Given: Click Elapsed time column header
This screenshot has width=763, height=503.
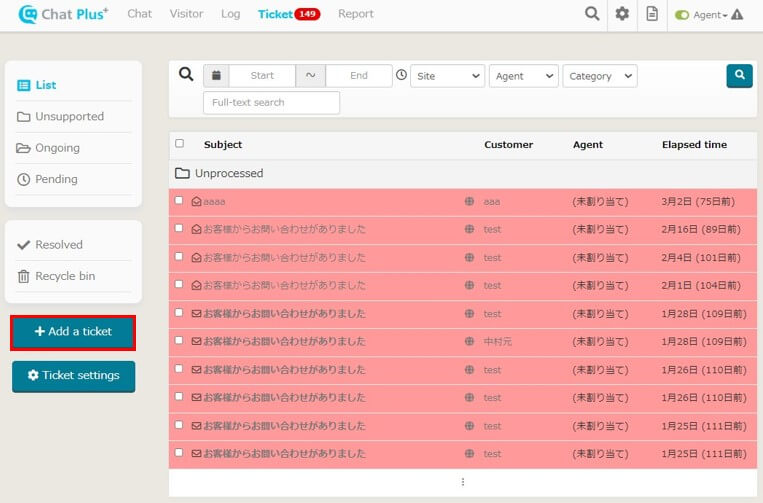Looking at the screenshot, I should coord(694,144).
